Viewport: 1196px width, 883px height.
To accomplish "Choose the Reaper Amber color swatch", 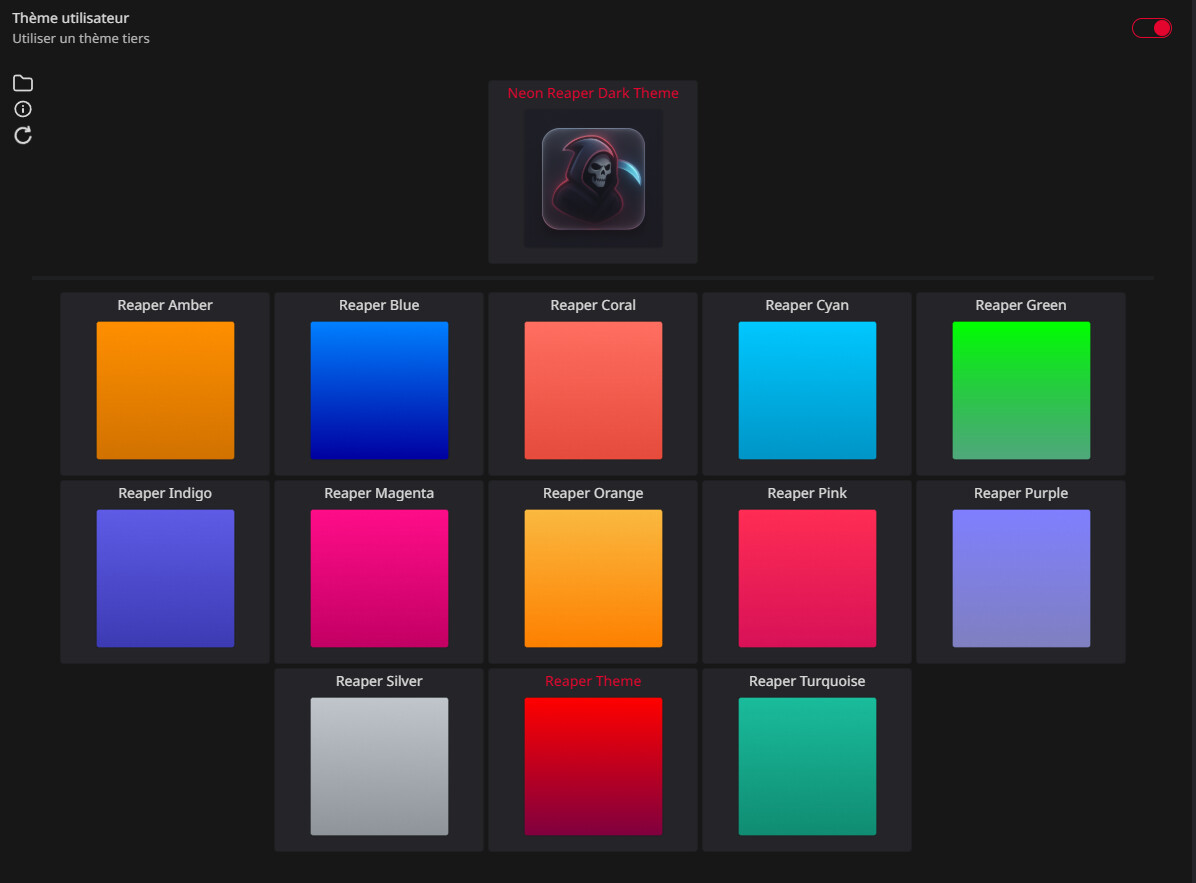I will (x=165, y=390).
